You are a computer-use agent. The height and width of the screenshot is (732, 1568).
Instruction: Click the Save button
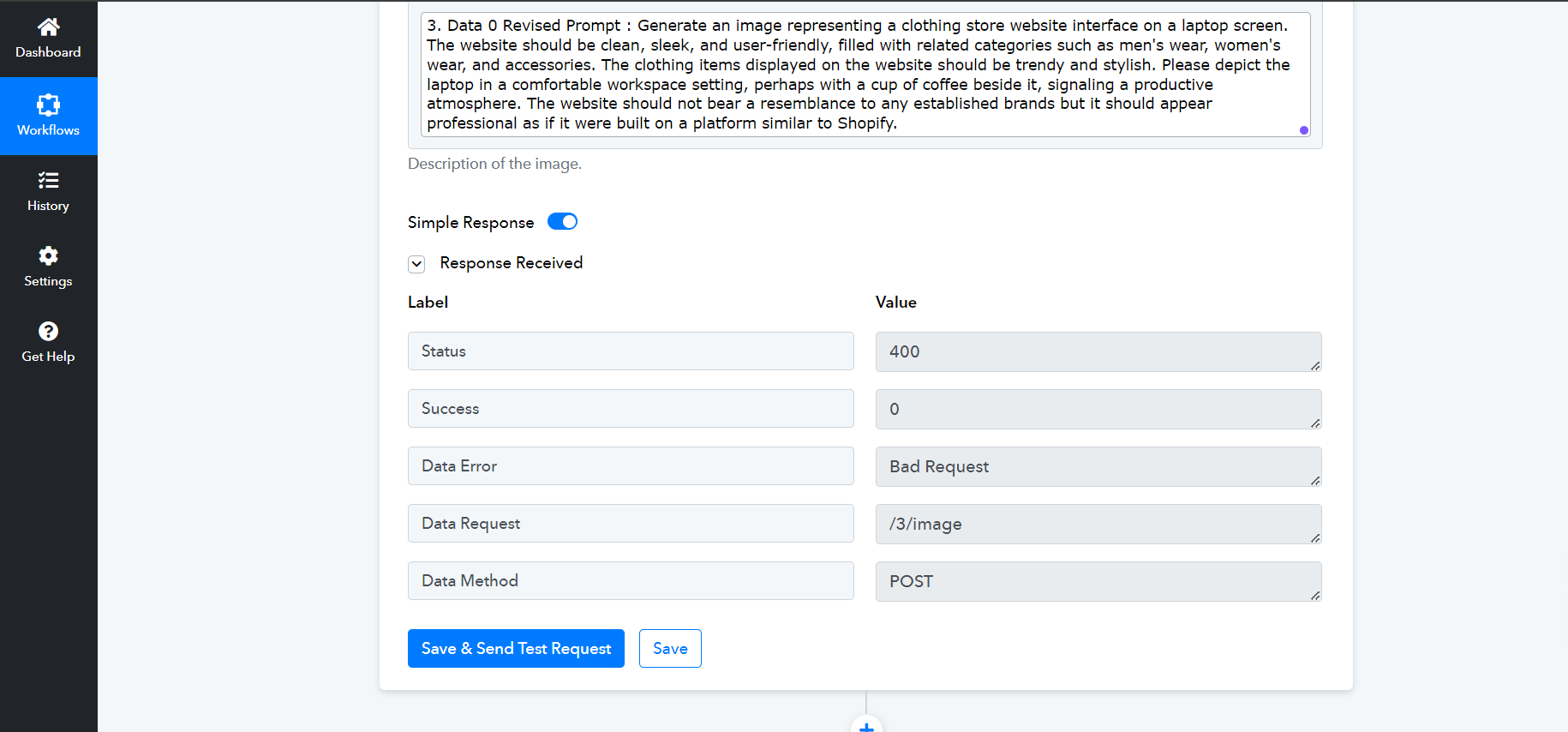coord(670,648)
